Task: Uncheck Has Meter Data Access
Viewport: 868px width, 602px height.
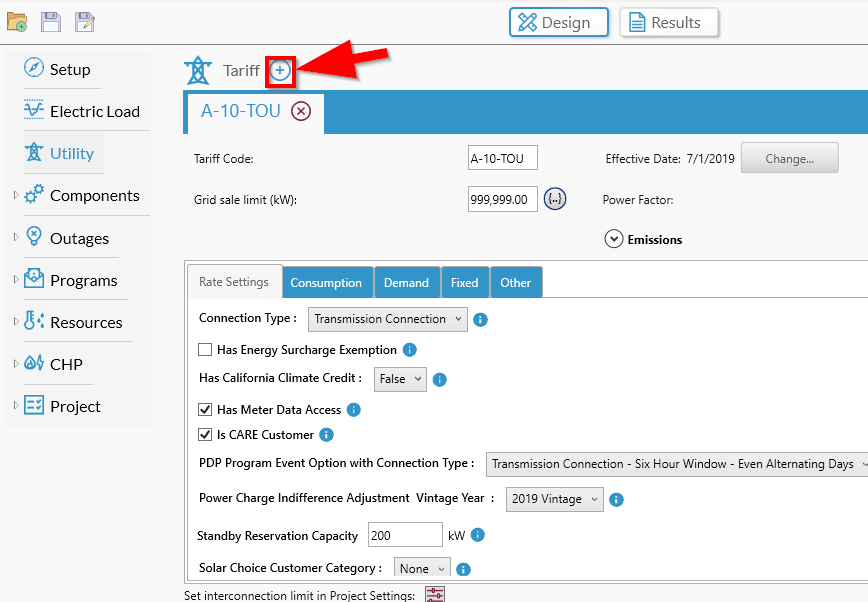Action: (205, 410)
